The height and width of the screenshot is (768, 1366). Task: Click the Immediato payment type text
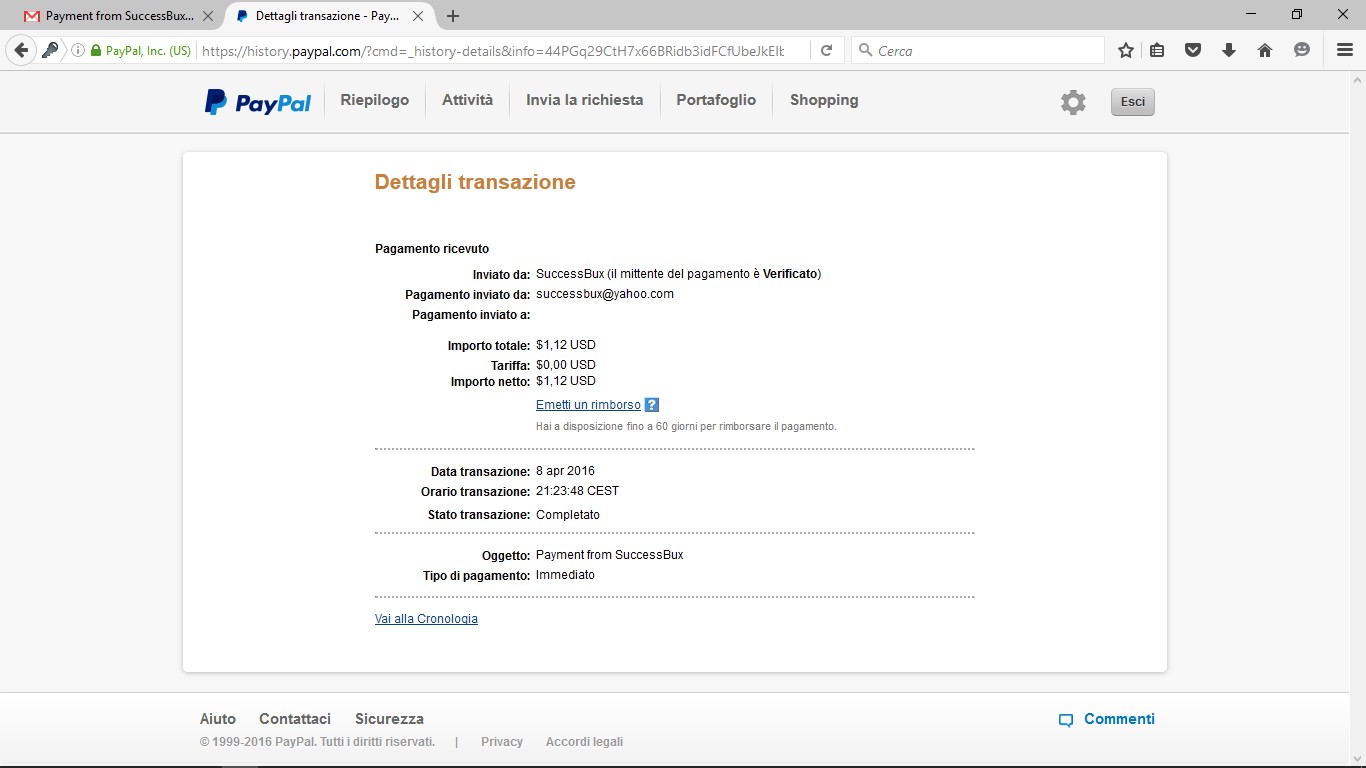(565, 575)
